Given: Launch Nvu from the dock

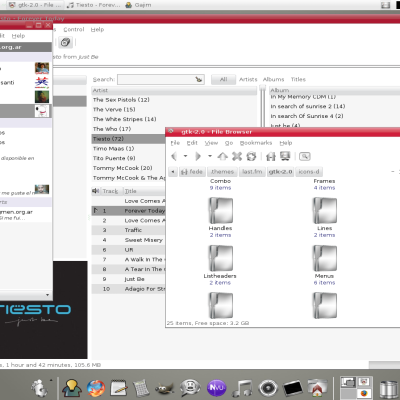Looking at the screenshot, I should [217, 388].
